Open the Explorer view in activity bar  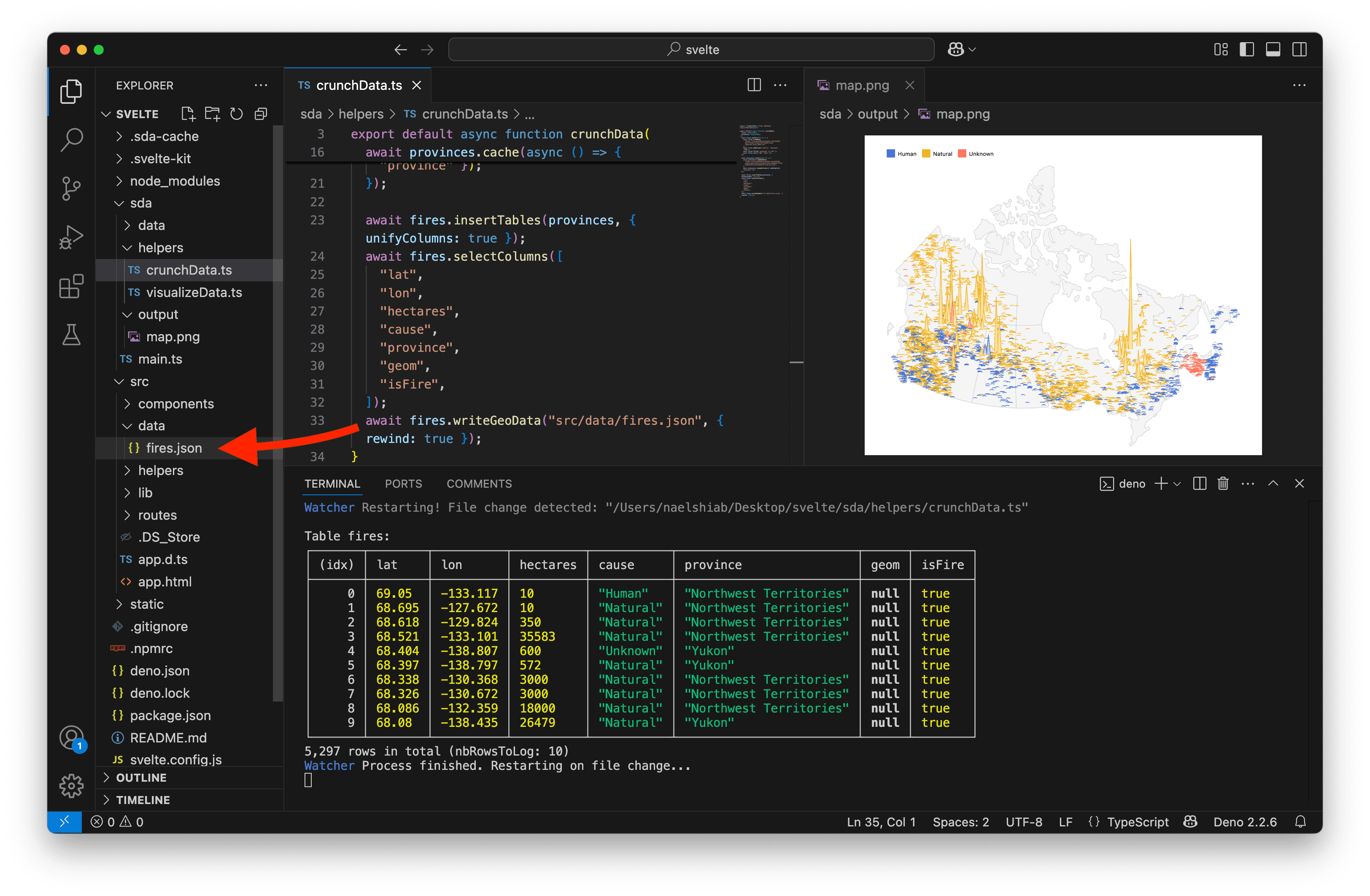coord(71,92)
